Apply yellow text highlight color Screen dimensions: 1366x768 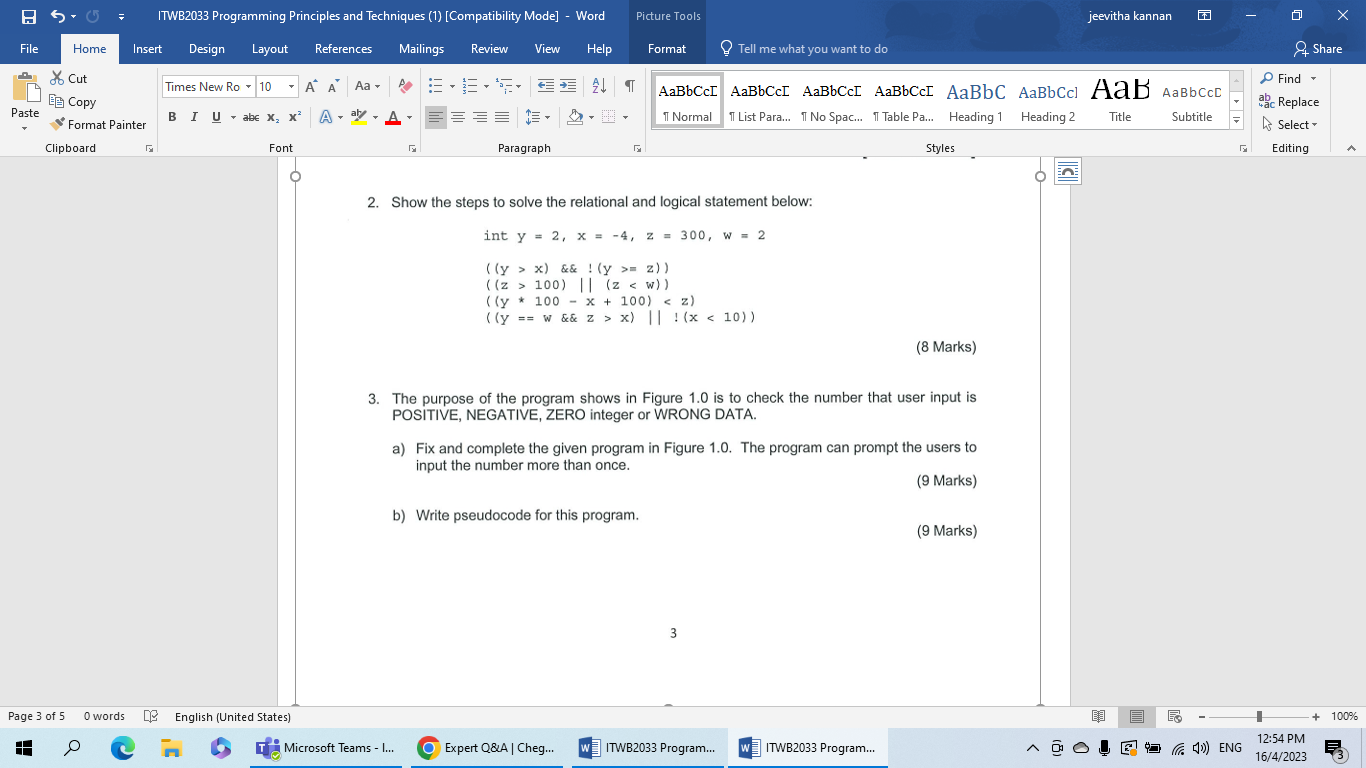(x=358, y=117)
